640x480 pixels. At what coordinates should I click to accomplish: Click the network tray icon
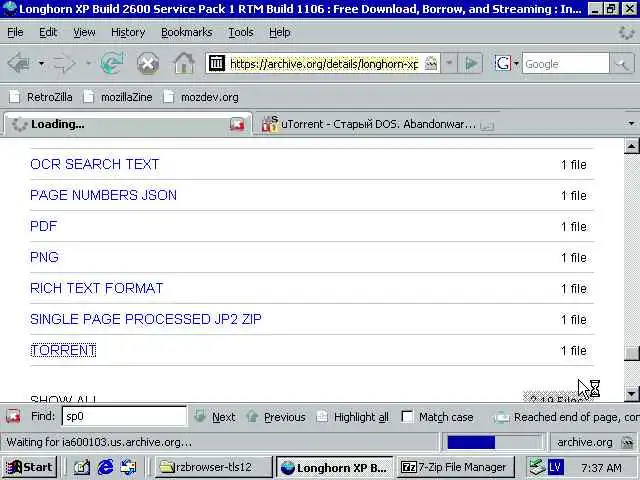coord(536,467)
